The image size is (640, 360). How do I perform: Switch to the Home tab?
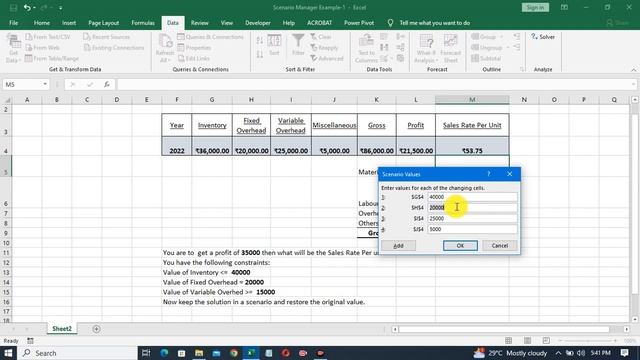point(42,23)
